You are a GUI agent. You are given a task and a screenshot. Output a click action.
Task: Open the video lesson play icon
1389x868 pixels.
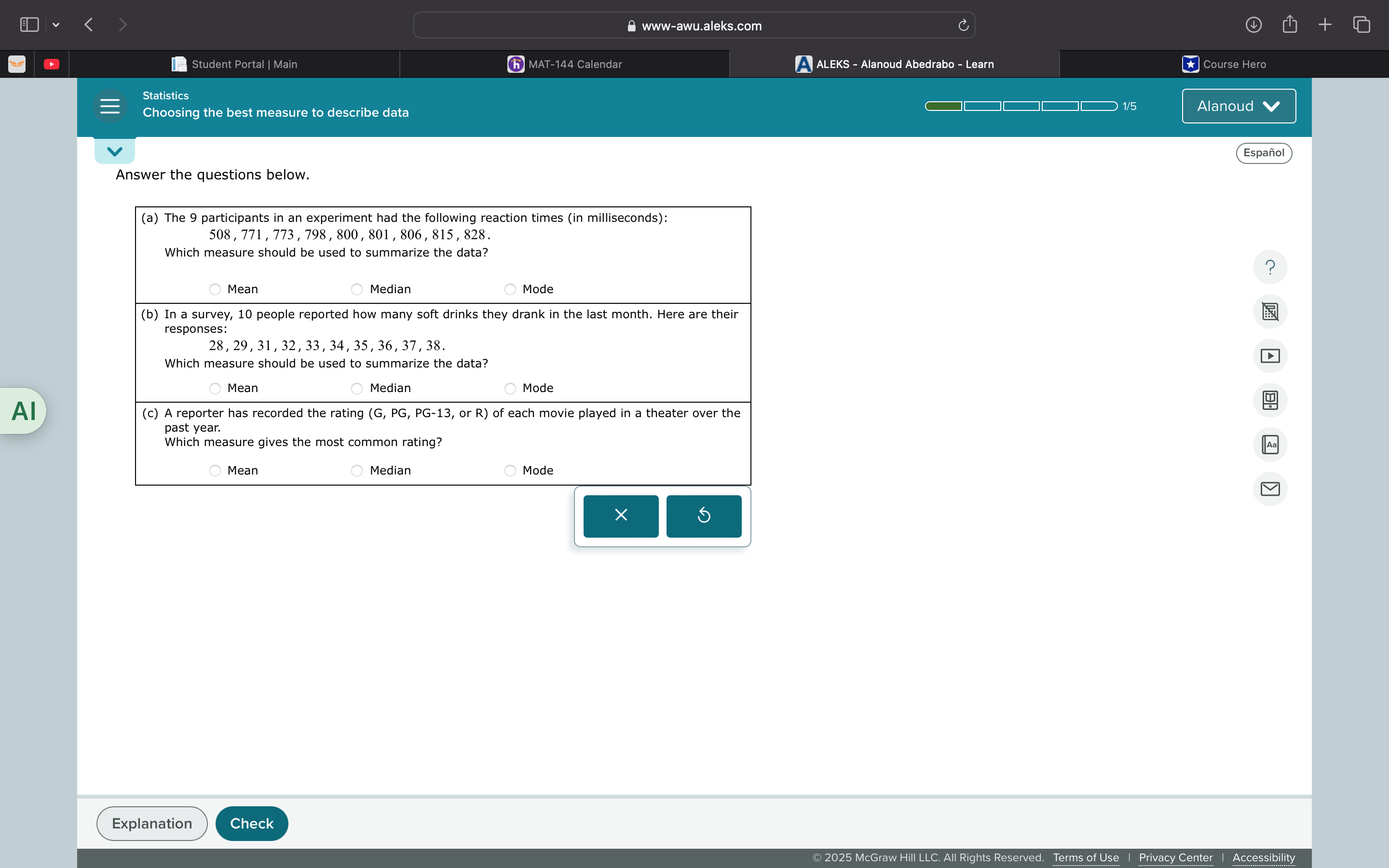(x=1269, y=356)
